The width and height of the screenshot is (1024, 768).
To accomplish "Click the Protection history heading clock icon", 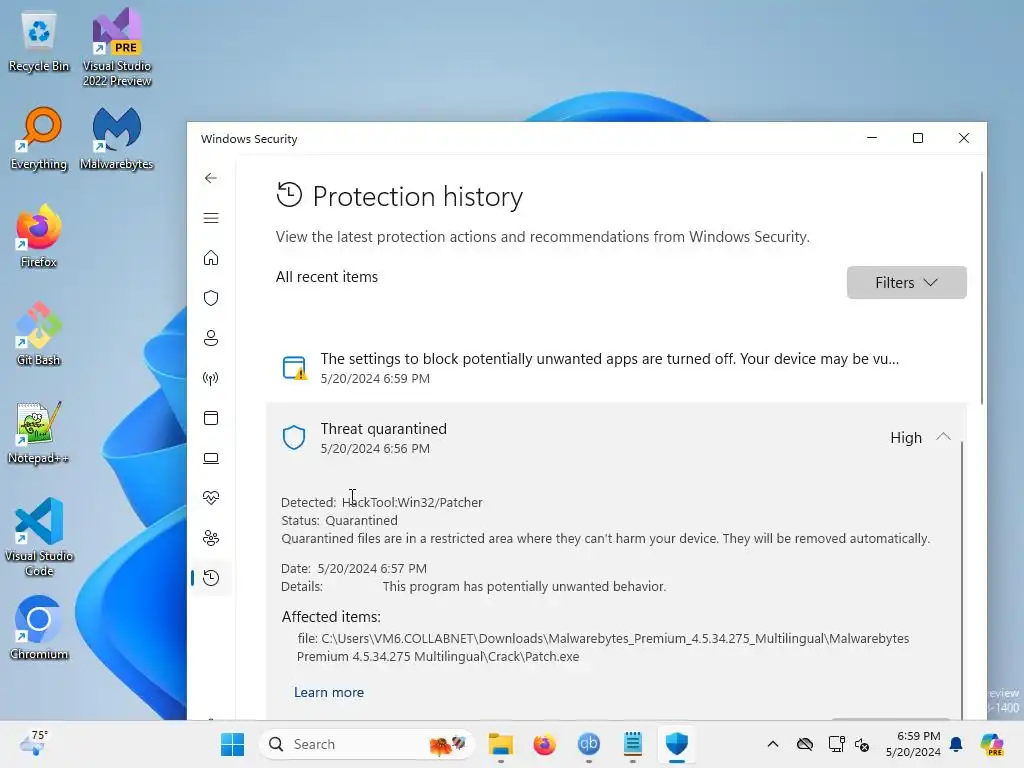I will pyautogui.click(x=289, y=195).
